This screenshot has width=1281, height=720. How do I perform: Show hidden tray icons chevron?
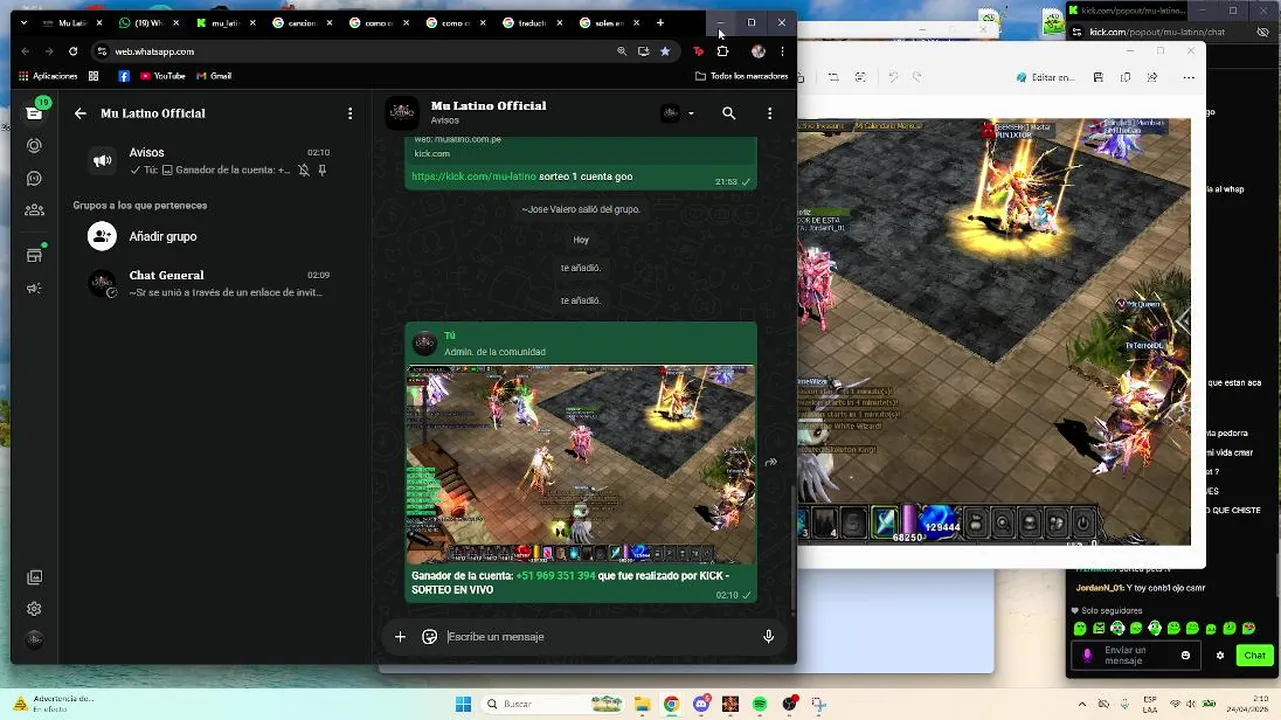[1082, 704]
